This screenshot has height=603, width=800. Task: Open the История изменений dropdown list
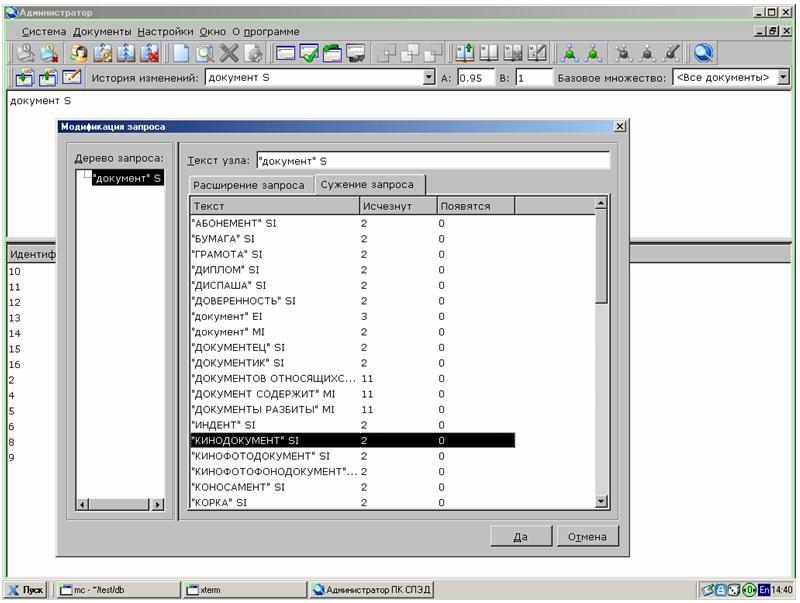(429, 78)
